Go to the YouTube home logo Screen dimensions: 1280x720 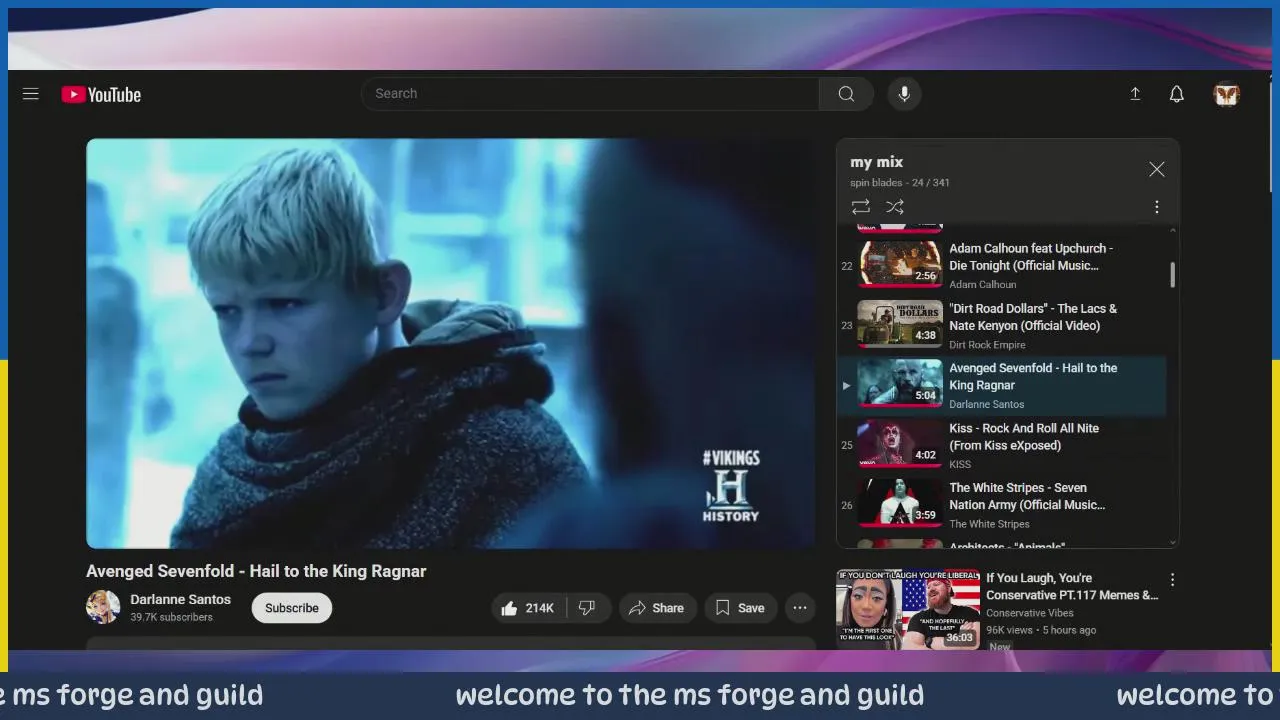click(x=101, y=94)
